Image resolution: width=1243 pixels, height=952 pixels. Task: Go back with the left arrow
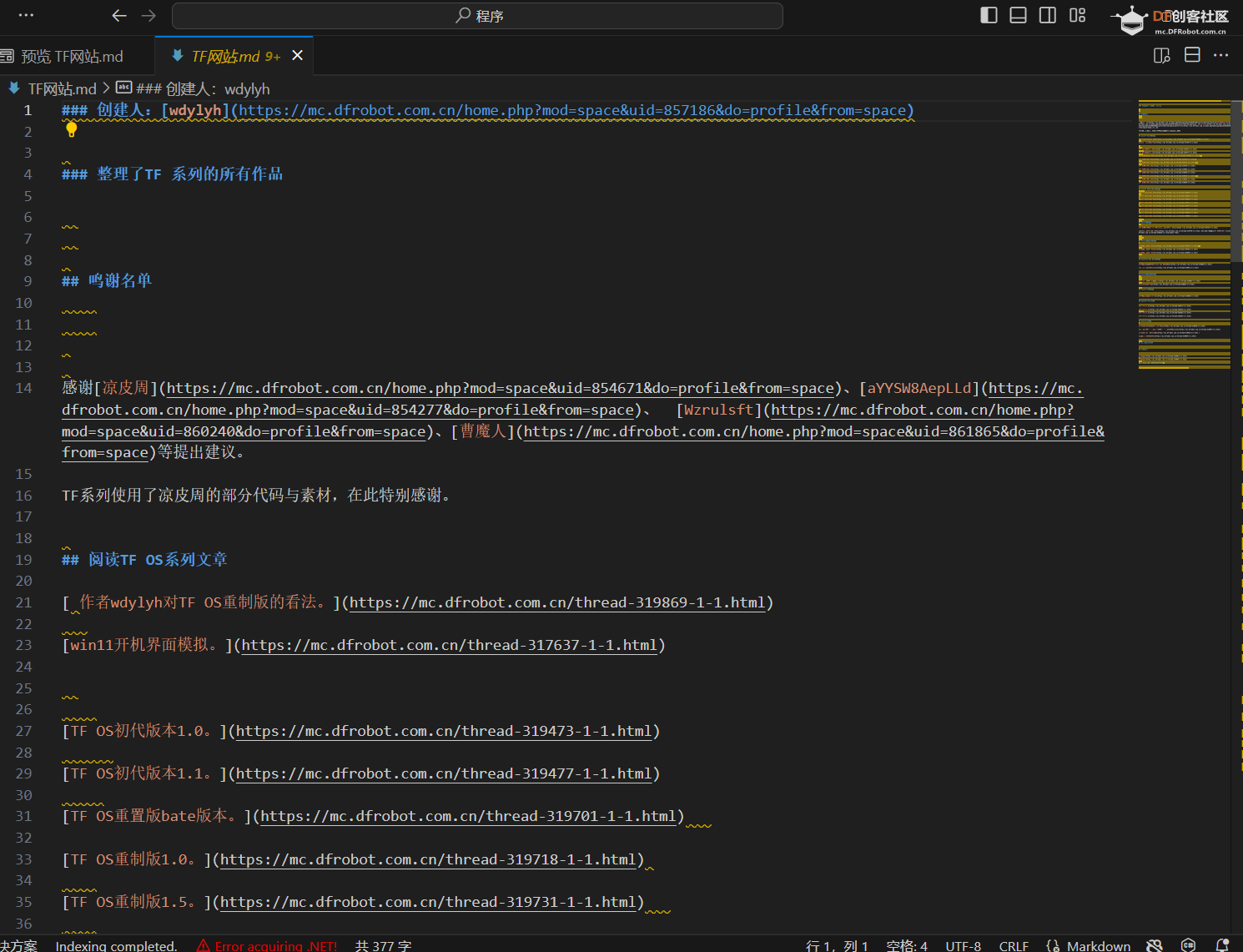click(x=119, y=15)
